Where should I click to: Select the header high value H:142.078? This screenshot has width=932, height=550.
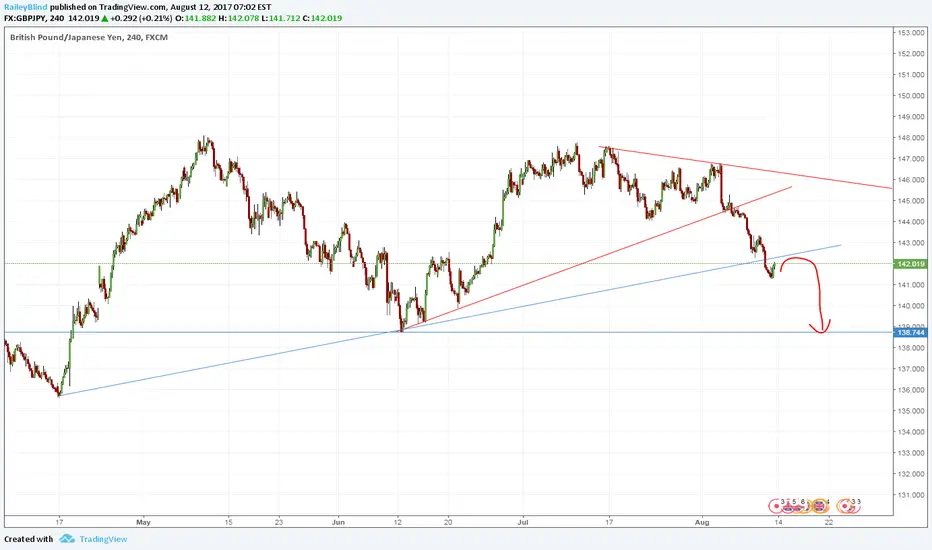pos(238,18)
